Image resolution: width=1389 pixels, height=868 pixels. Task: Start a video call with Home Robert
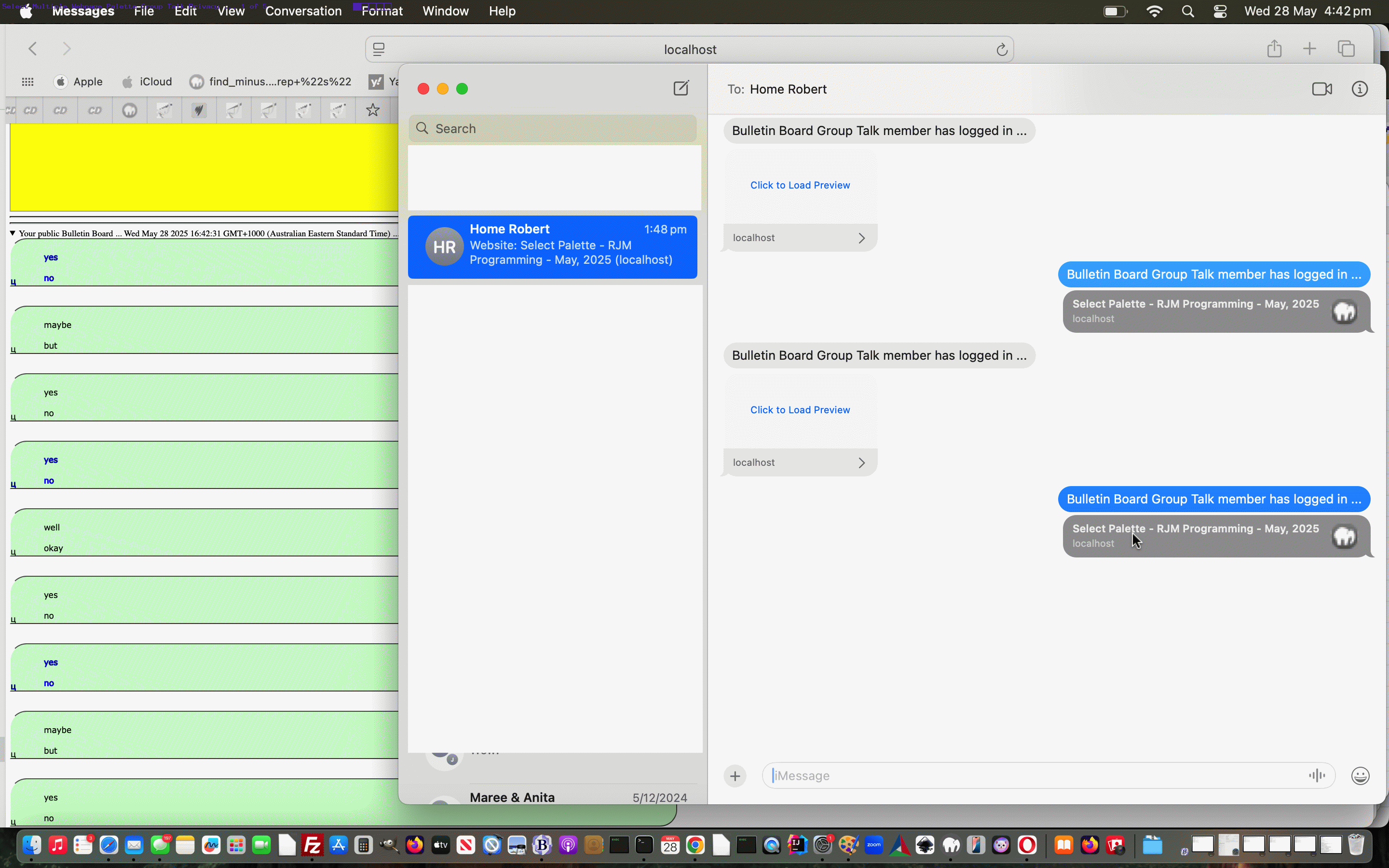click(1322, 89)
